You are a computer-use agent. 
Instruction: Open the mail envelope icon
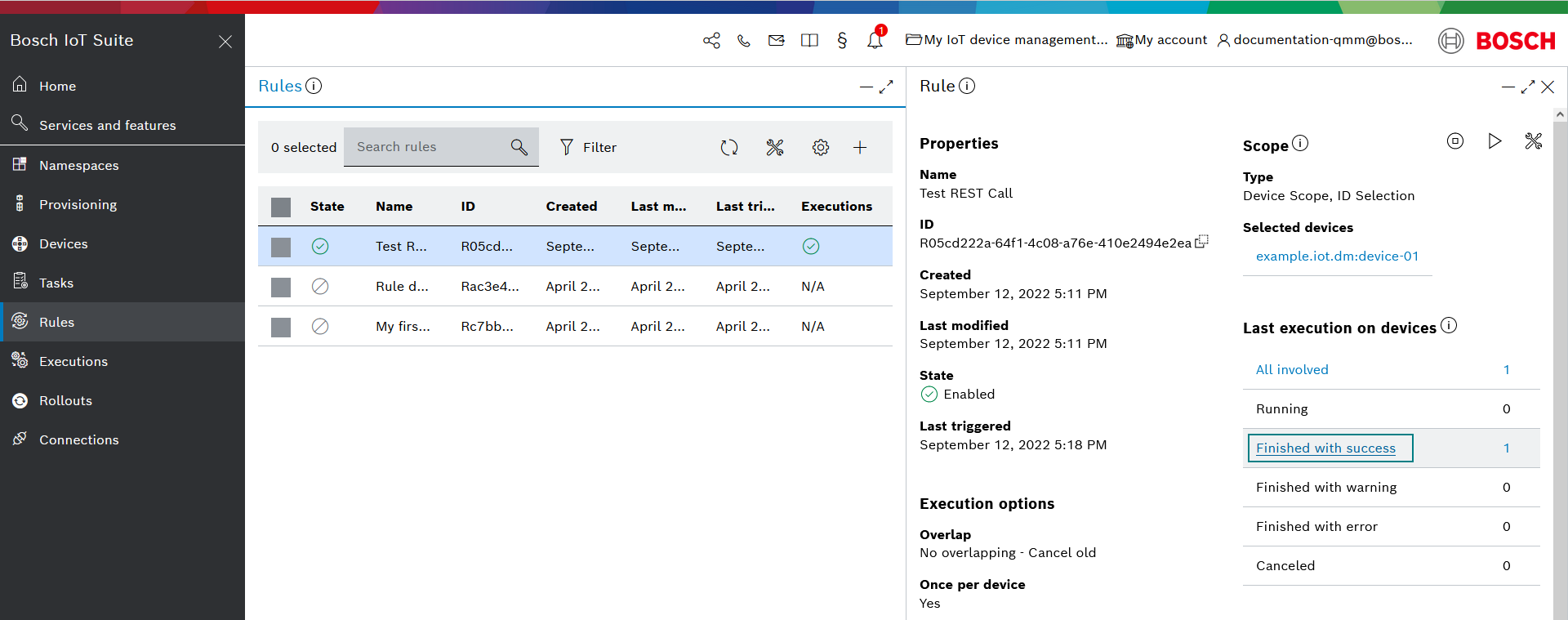click(x=777, y=40)
